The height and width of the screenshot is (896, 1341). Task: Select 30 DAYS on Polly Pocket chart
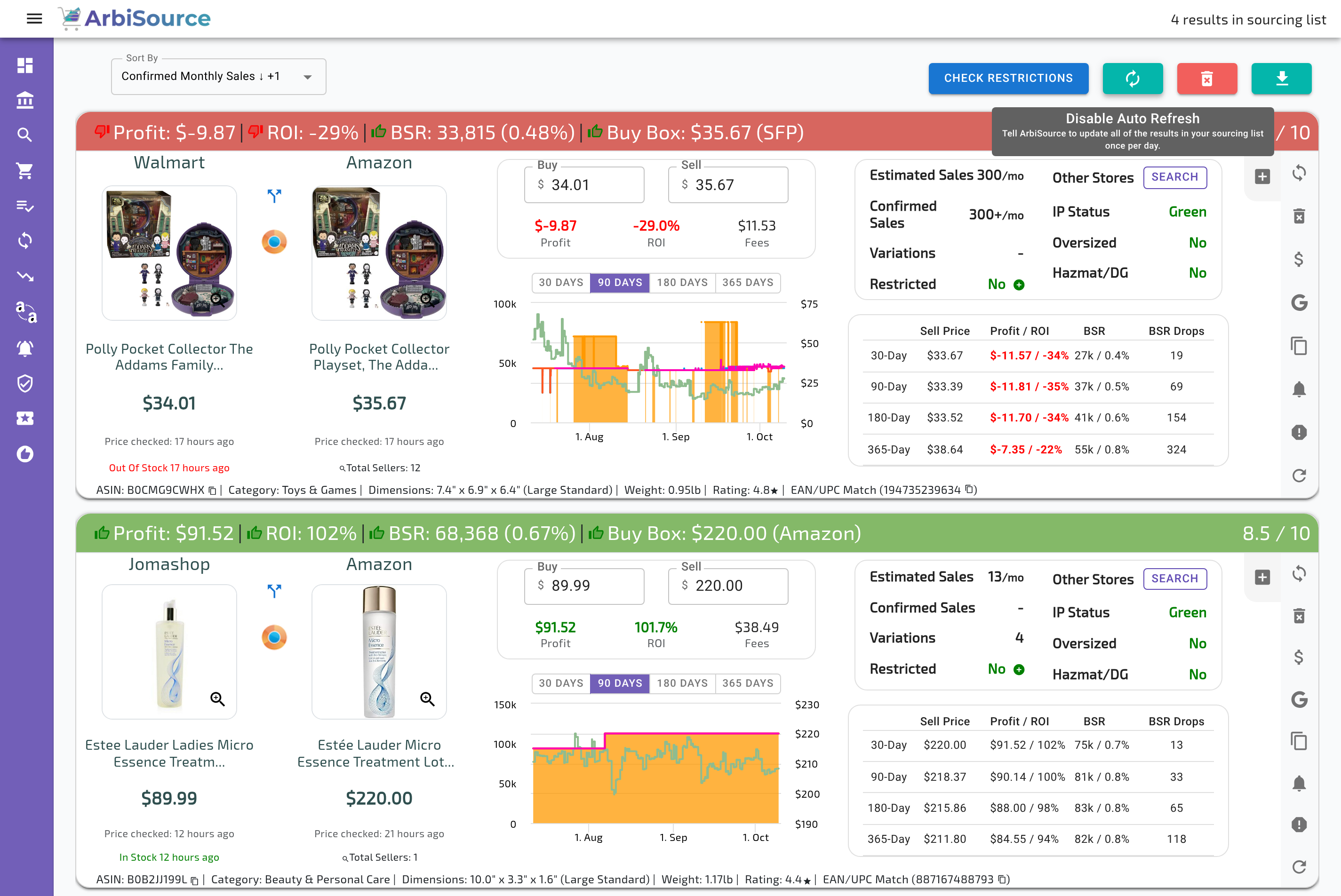click(x=561, y=282)
